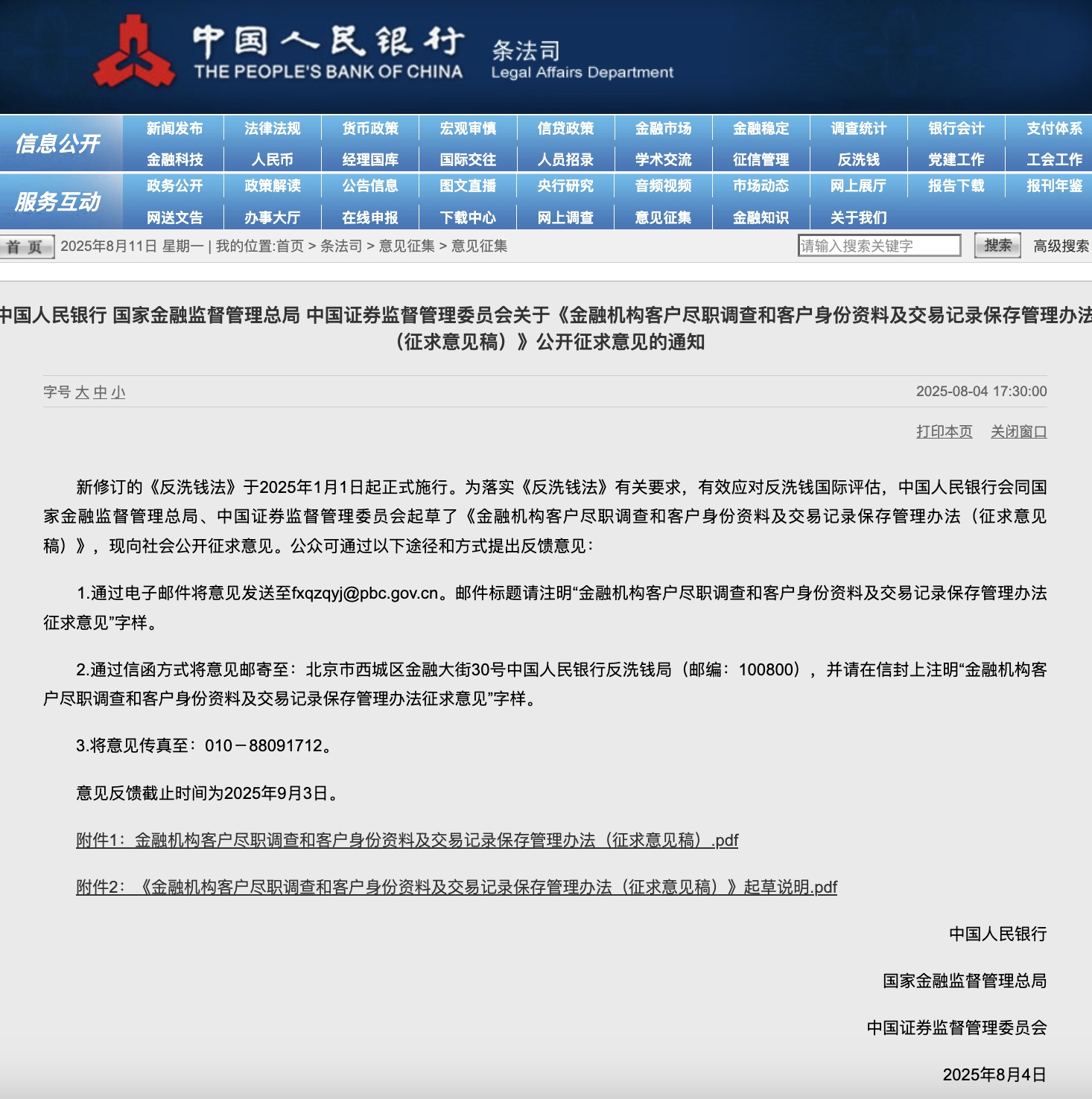The image size is (1092, 1099).
Task: Open the 金融稳定 section
Action: (x=761, y=128)
